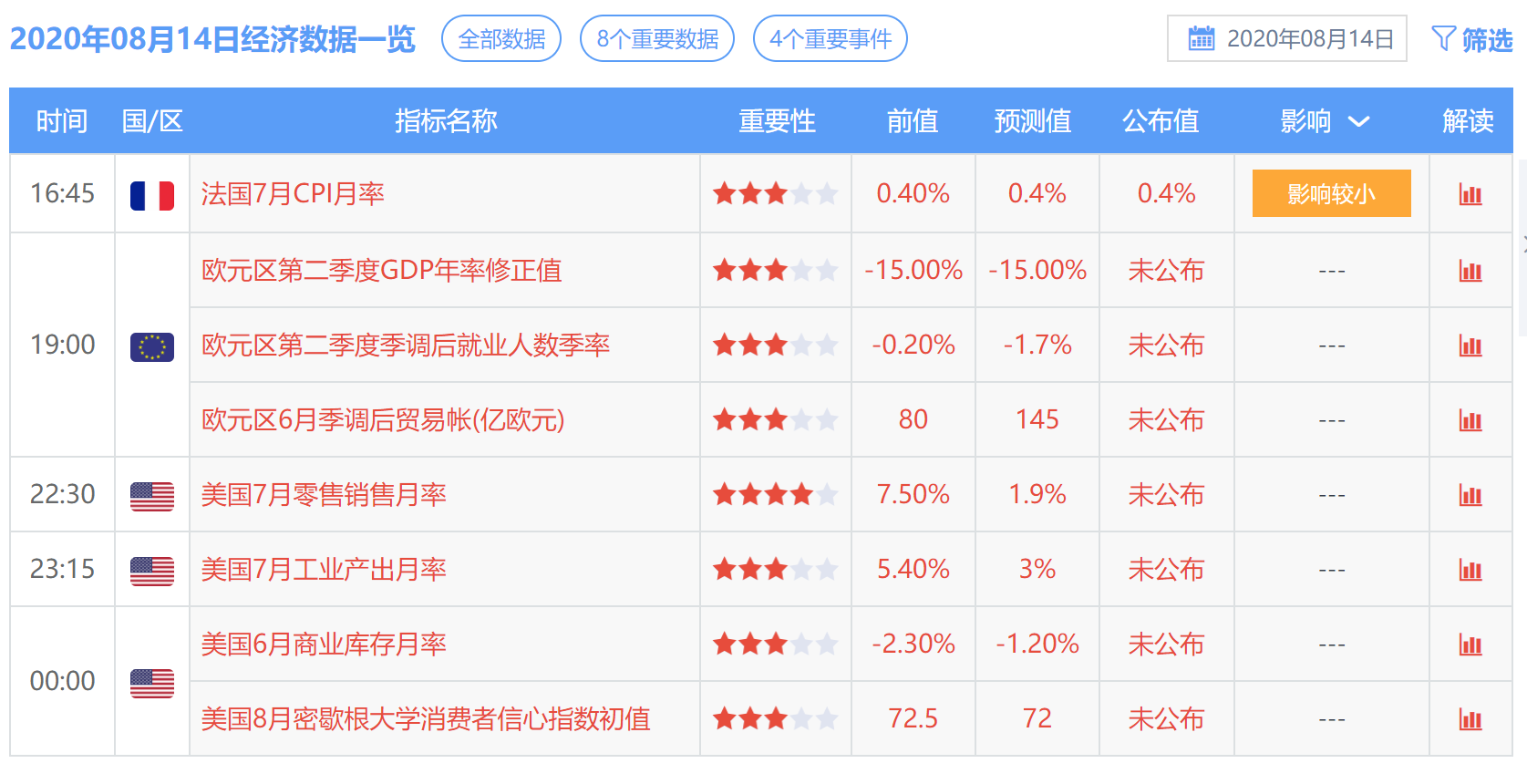Click the EU flag in the 19:00 row
This screenshot has height=784, width=1527.
pos(152,346)
